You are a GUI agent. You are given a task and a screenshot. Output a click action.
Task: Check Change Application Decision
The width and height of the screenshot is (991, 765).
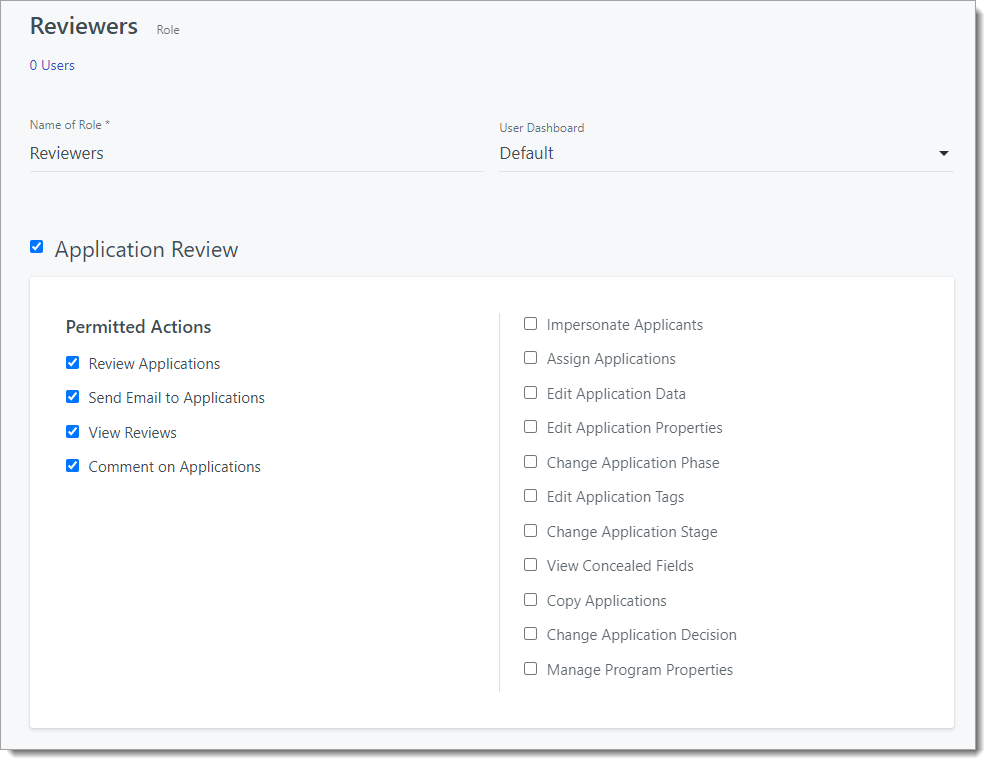(x=530, y=633)
